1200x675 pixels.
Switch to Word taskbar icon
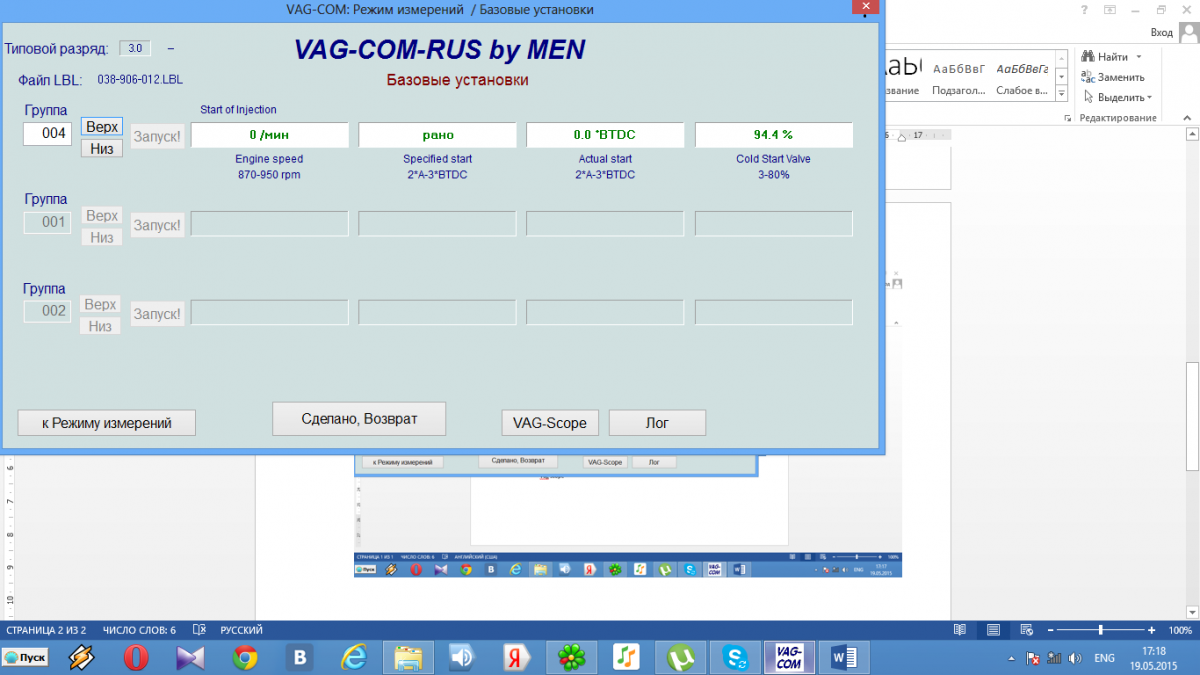[844, 657]
